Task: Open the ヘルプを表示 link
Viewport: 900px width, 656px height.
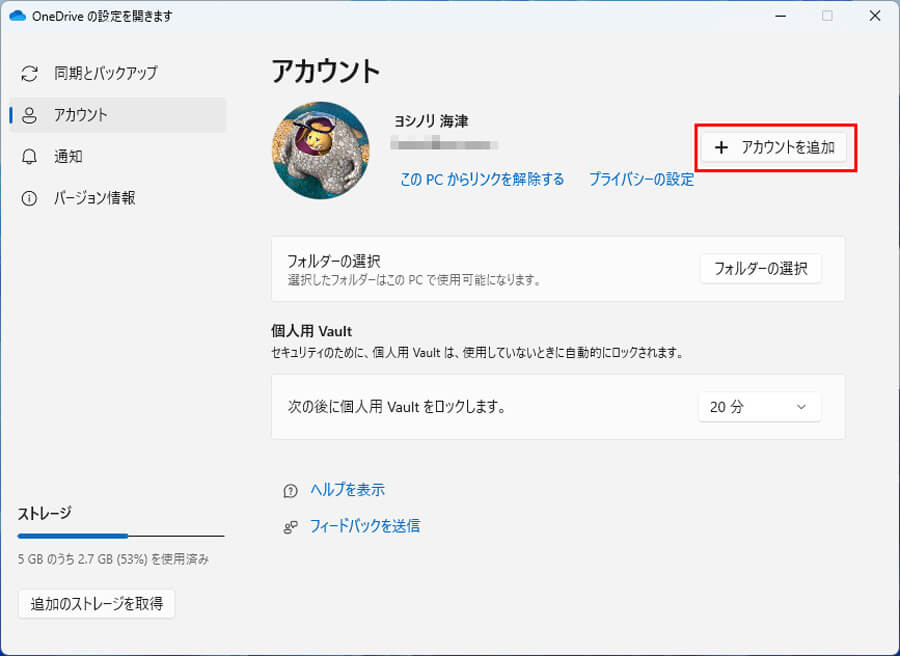Action: point(347,490)
